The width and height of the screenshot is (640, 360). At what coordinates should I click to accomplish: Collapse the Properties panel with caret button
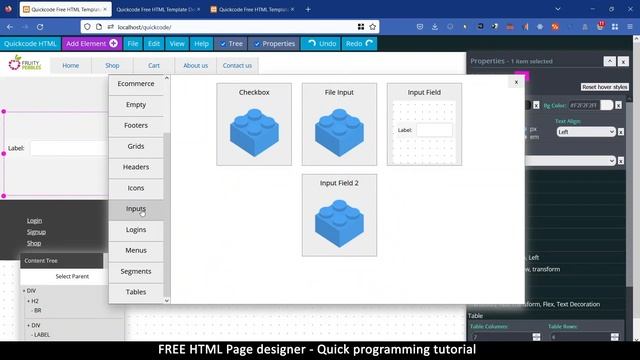click(x=609, y=61)
